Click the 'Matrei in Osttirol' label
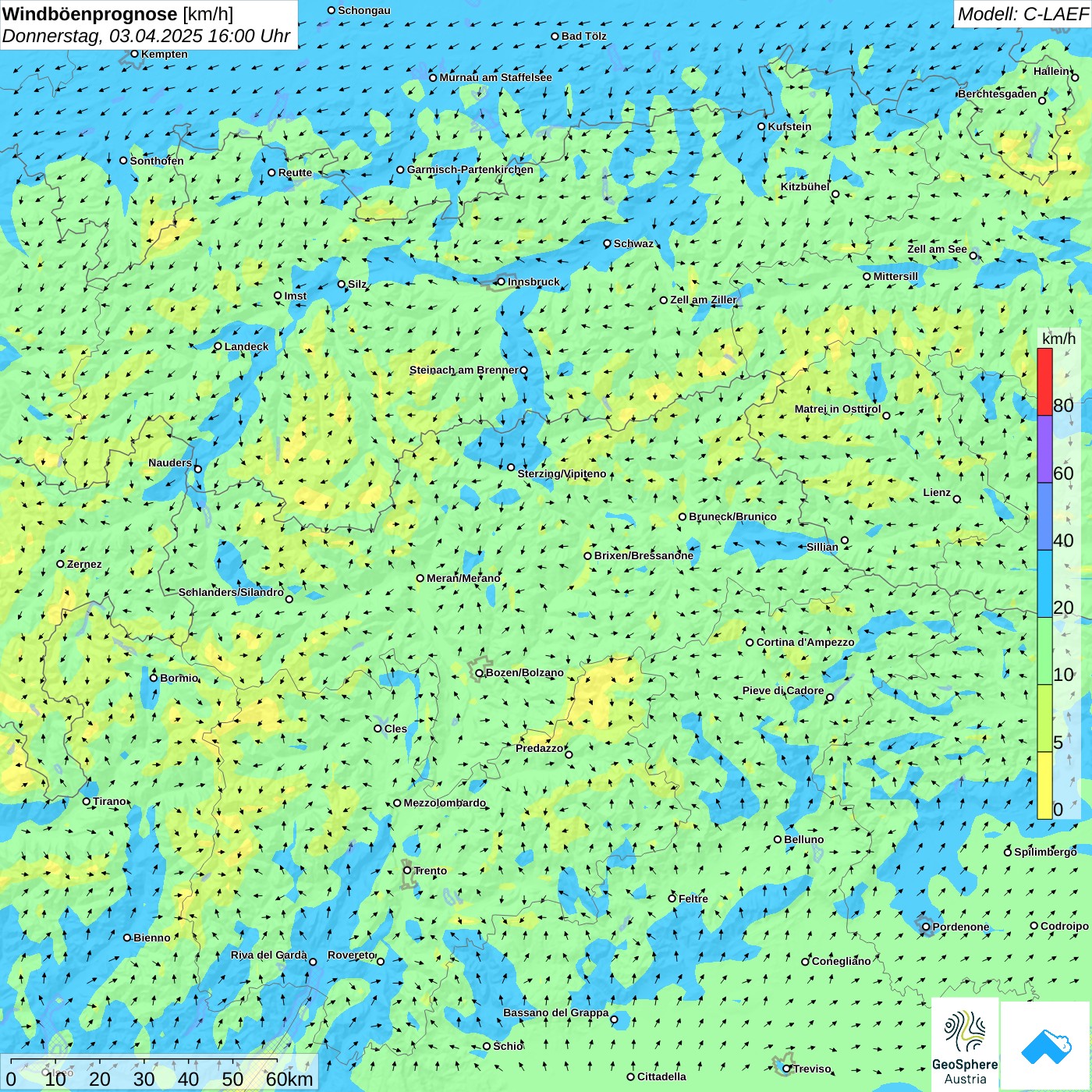The height and width of the screenshot is (1092, 1092). click(x=838, y=409)
